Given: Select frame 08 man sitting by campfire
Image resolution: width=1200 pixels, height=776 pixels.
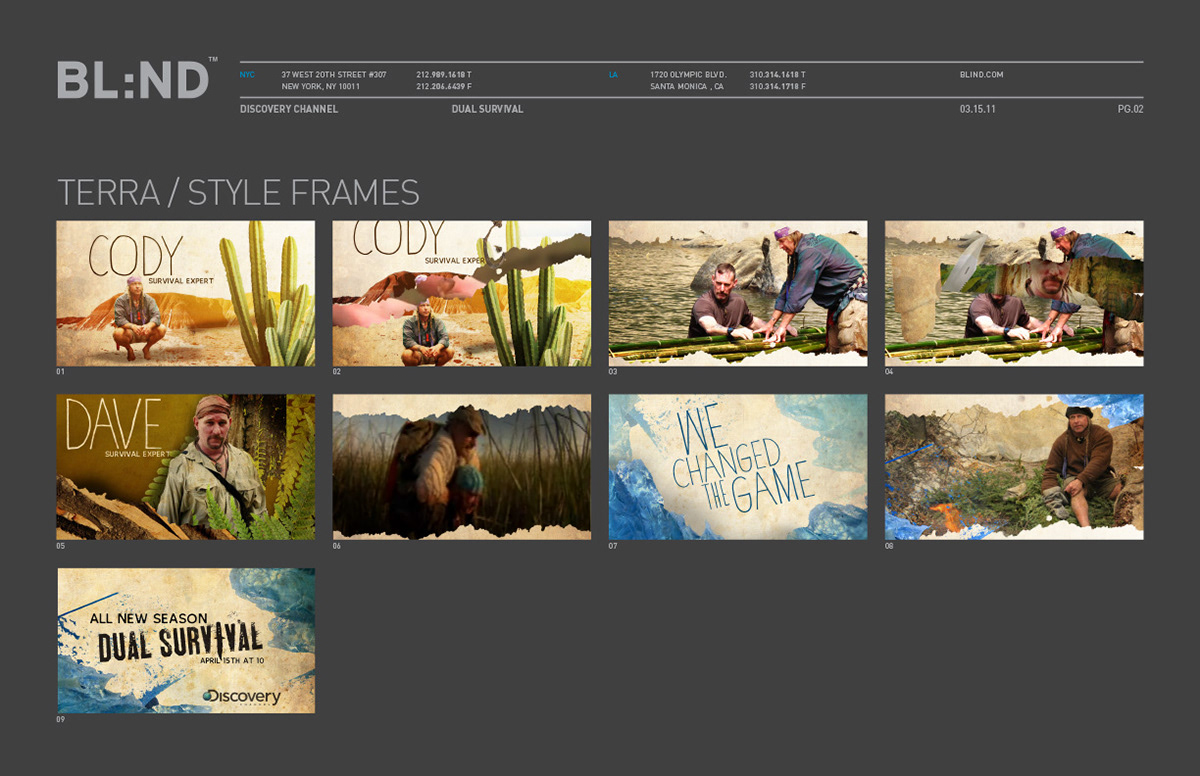Looking at the screenshot, I should point(1014,467).
